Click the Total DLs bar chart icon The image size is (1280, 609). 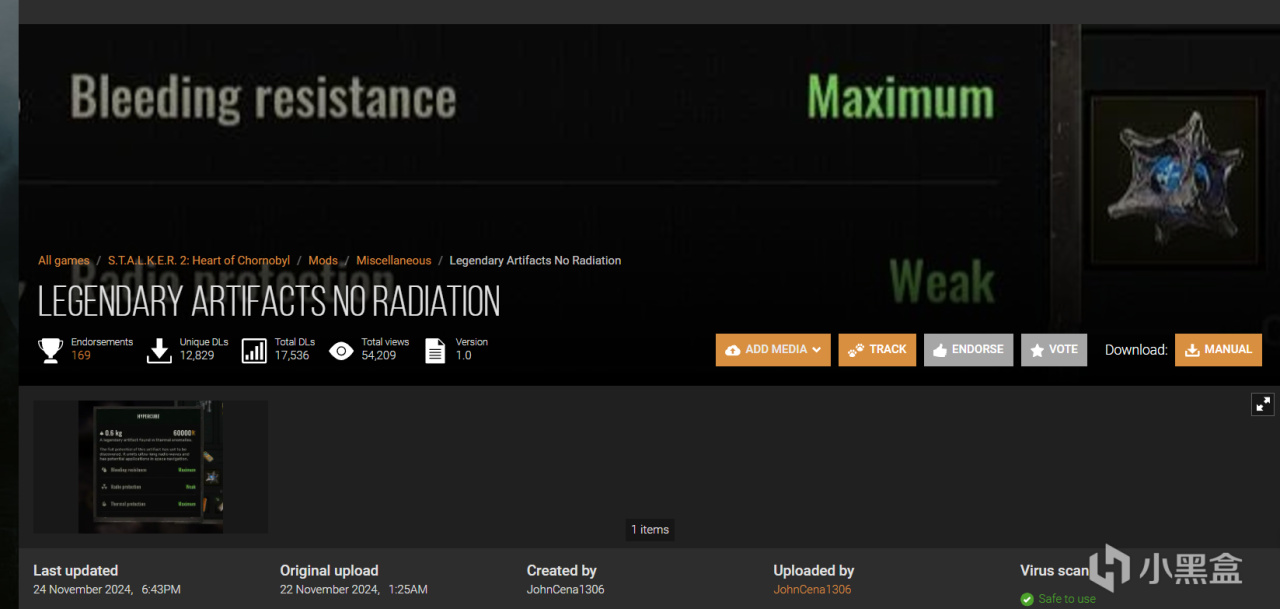click(x=255, y=350)
